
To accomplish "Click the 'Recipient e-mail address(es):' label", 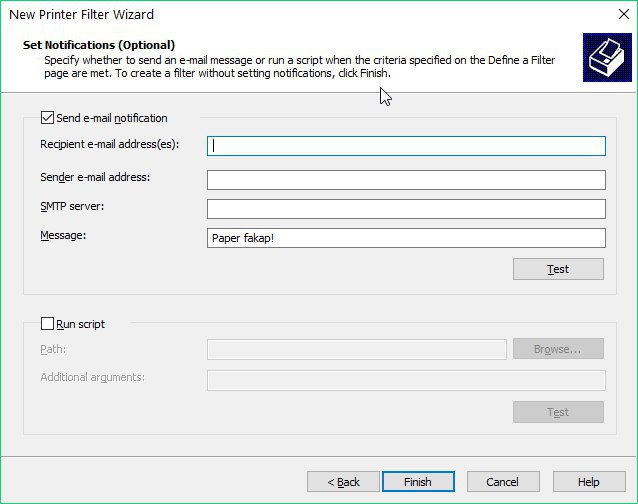I will [x=110, y=144].
